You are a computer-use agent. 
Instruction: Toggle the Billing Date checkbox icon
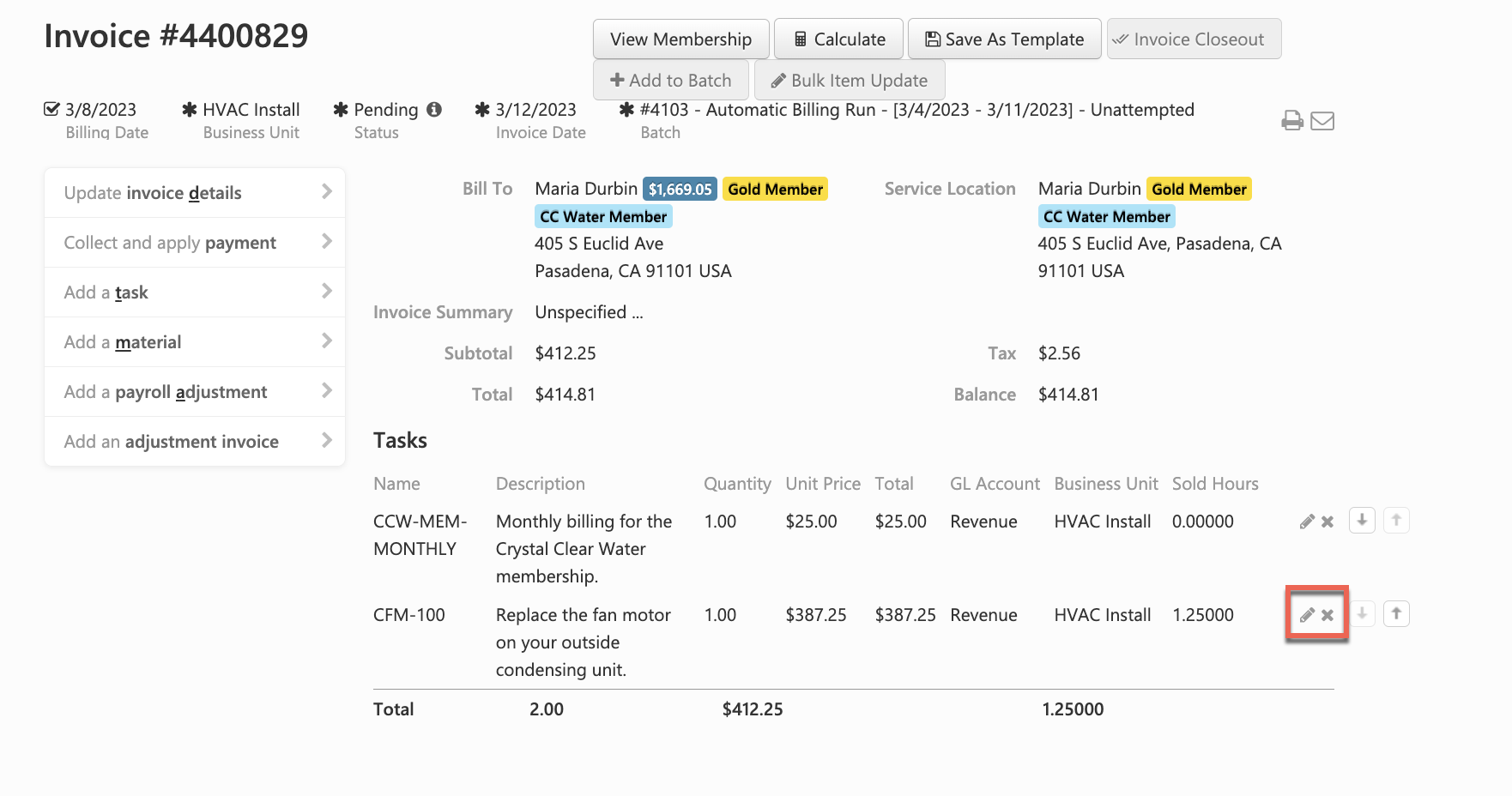tap(52, 110)
